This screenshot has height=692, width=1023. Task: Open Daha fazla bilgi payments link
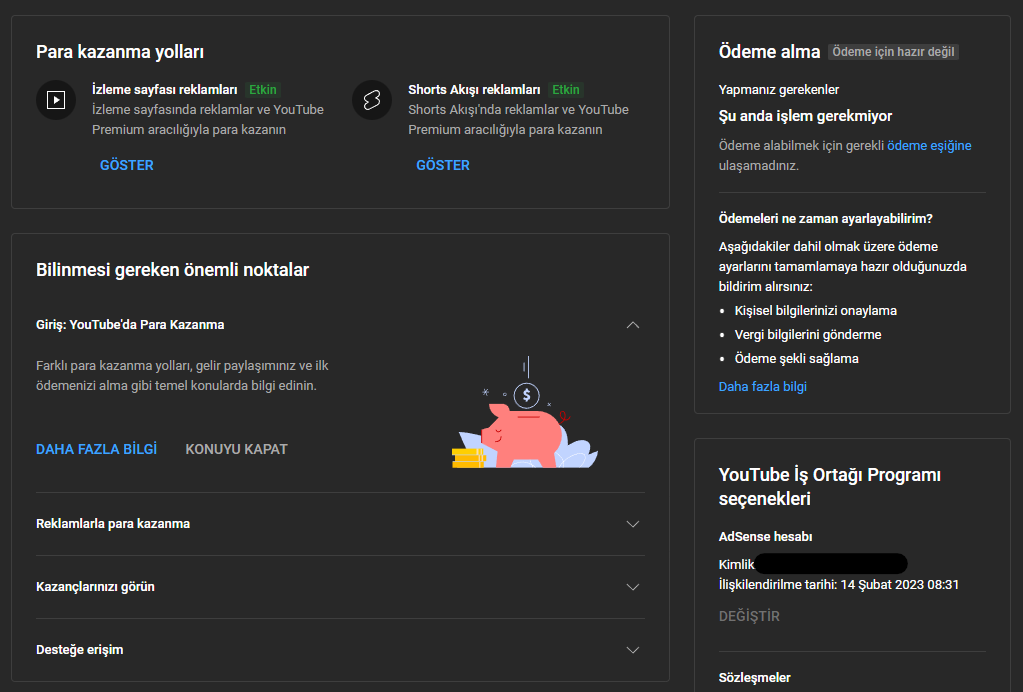pyautogui.click(x=763, y=386)
